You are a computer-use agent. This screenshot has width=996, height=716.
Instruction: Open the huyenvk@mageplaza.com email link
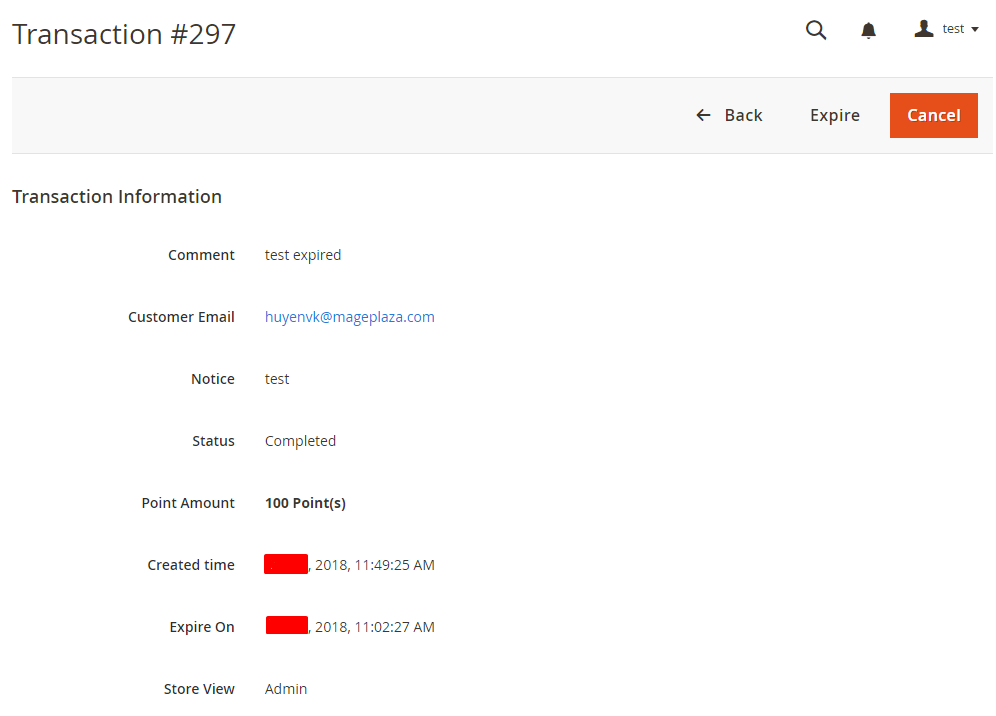tap(349, 317)
